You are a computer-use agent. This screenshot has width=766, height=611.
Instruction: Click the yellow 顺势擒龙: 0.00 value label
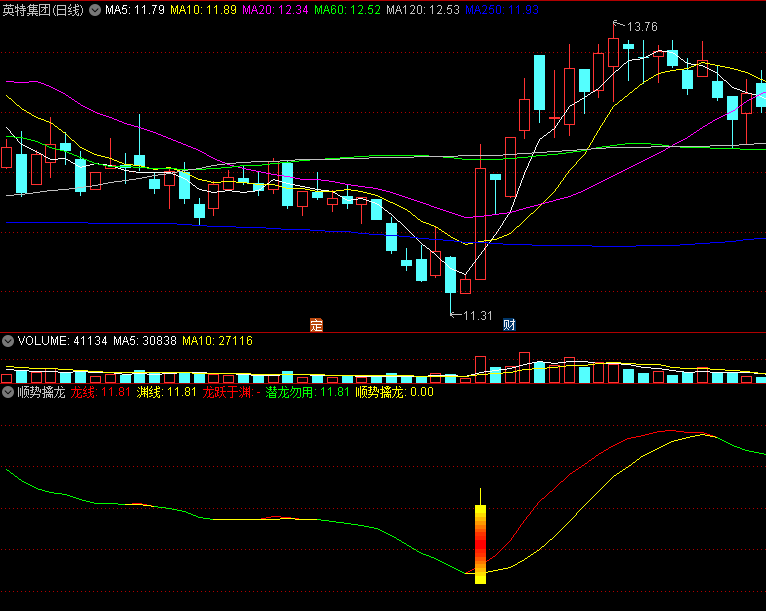(x=394, y=392)
